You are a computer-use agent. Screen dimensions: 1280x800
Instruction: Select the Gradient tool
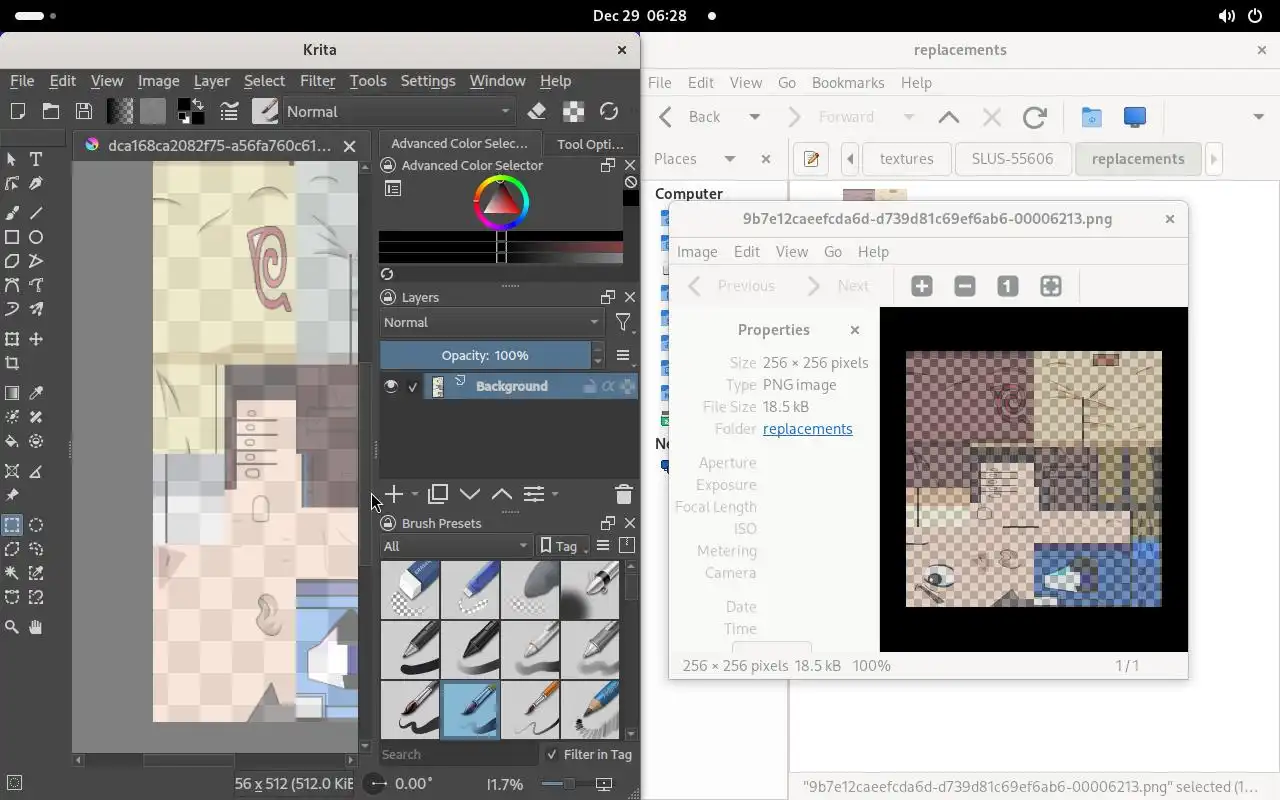pyautogui.click(x=12, y=393)
